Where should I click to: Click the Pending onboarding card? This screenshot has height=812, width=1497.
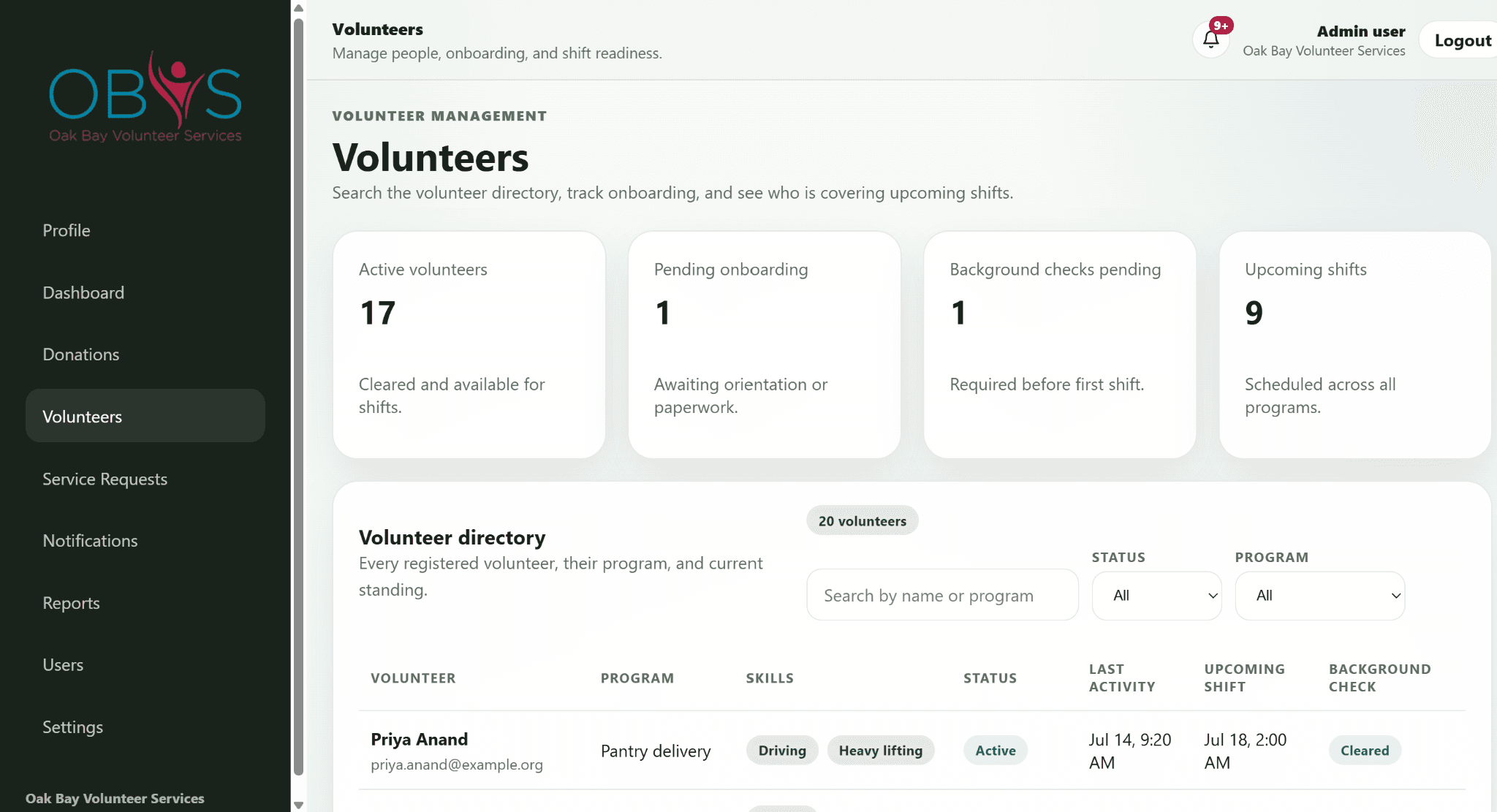(764, 345)
